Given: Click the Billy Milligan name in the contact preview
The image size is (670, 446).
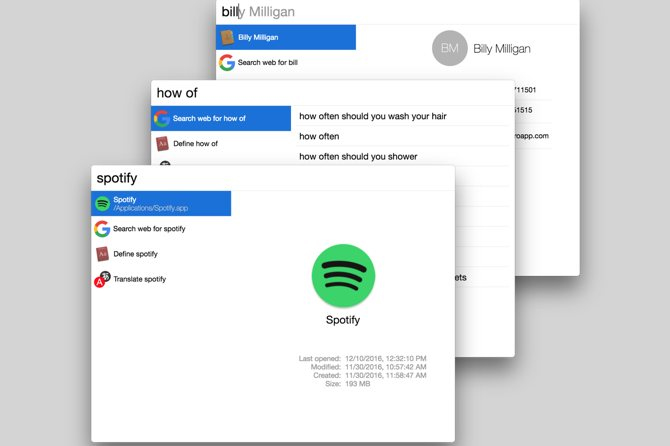Looking at the screenshot, I should coord(502,49).
